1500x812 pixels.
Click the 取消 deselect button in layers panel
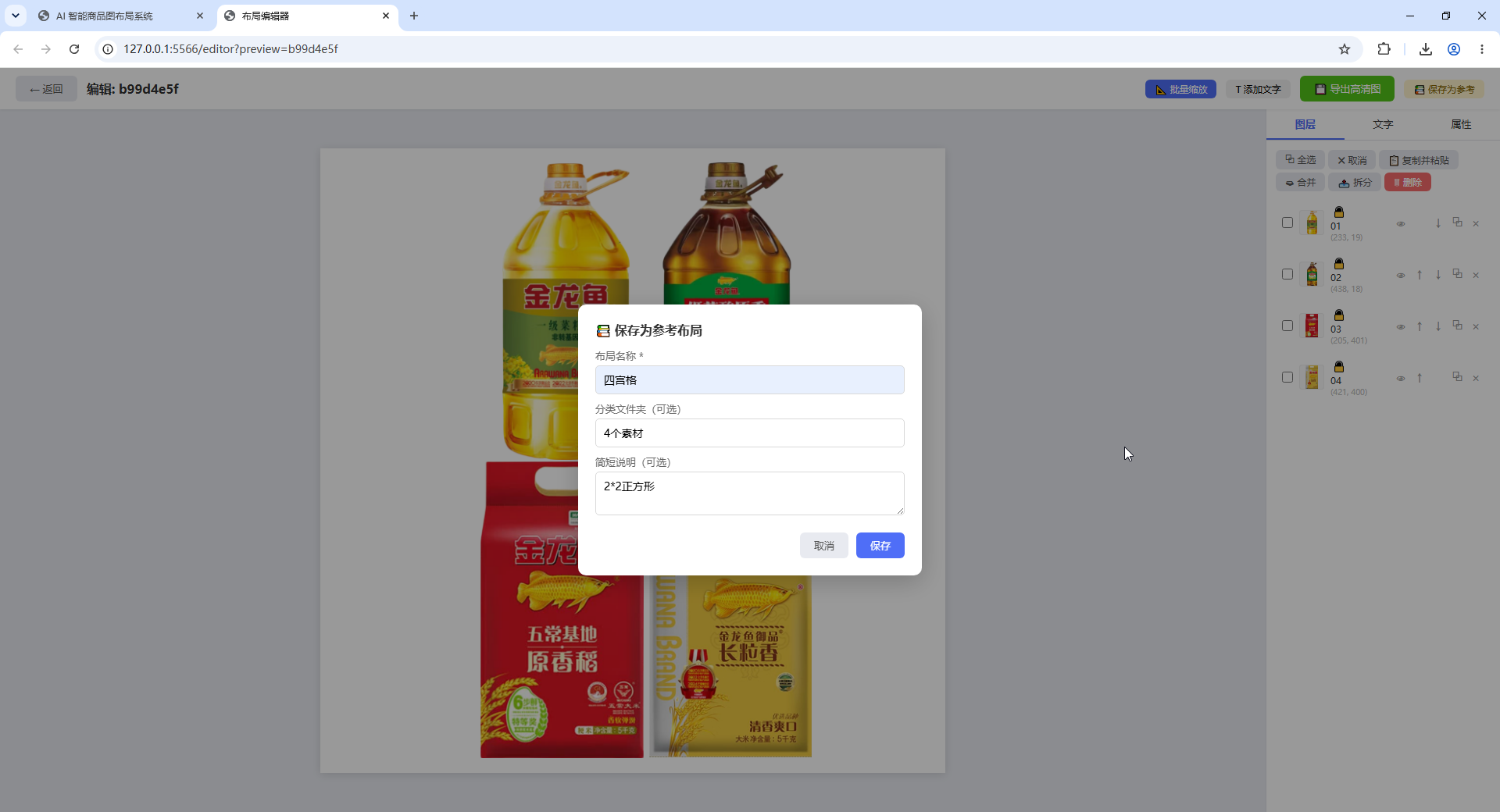click(1352, 160)
